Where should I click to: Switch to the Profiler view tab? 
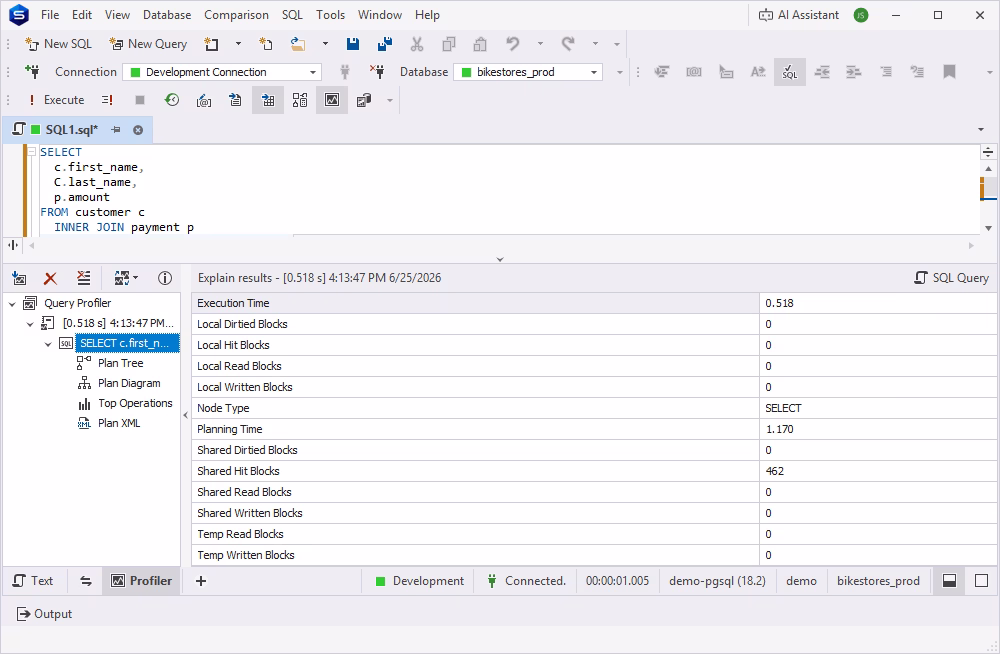pos(142,581)
